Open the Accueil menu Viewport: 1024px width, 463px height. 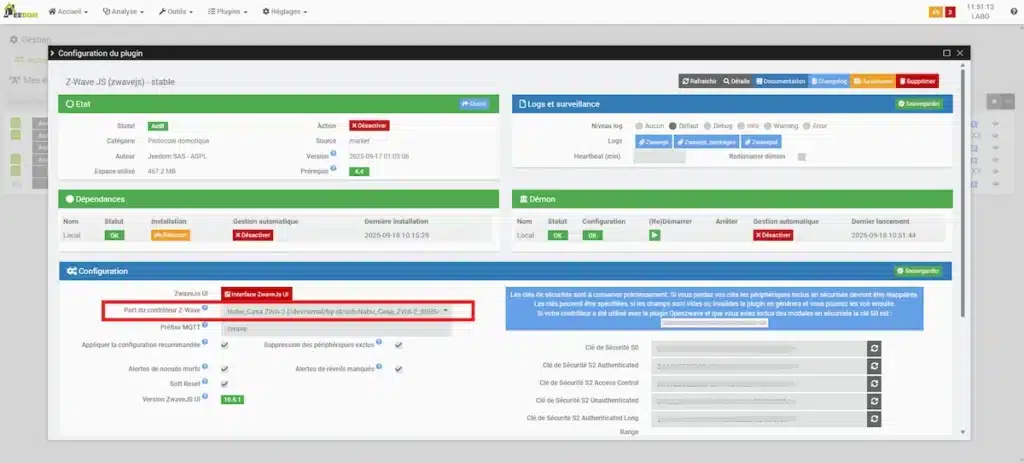[69, 12]
